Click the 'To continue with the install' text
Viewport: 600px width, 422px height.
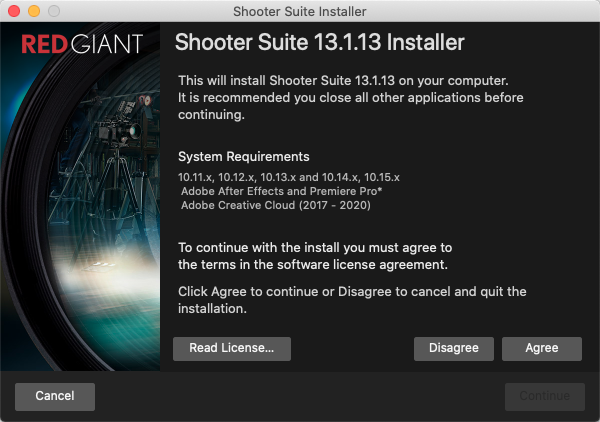click(315, 256)
